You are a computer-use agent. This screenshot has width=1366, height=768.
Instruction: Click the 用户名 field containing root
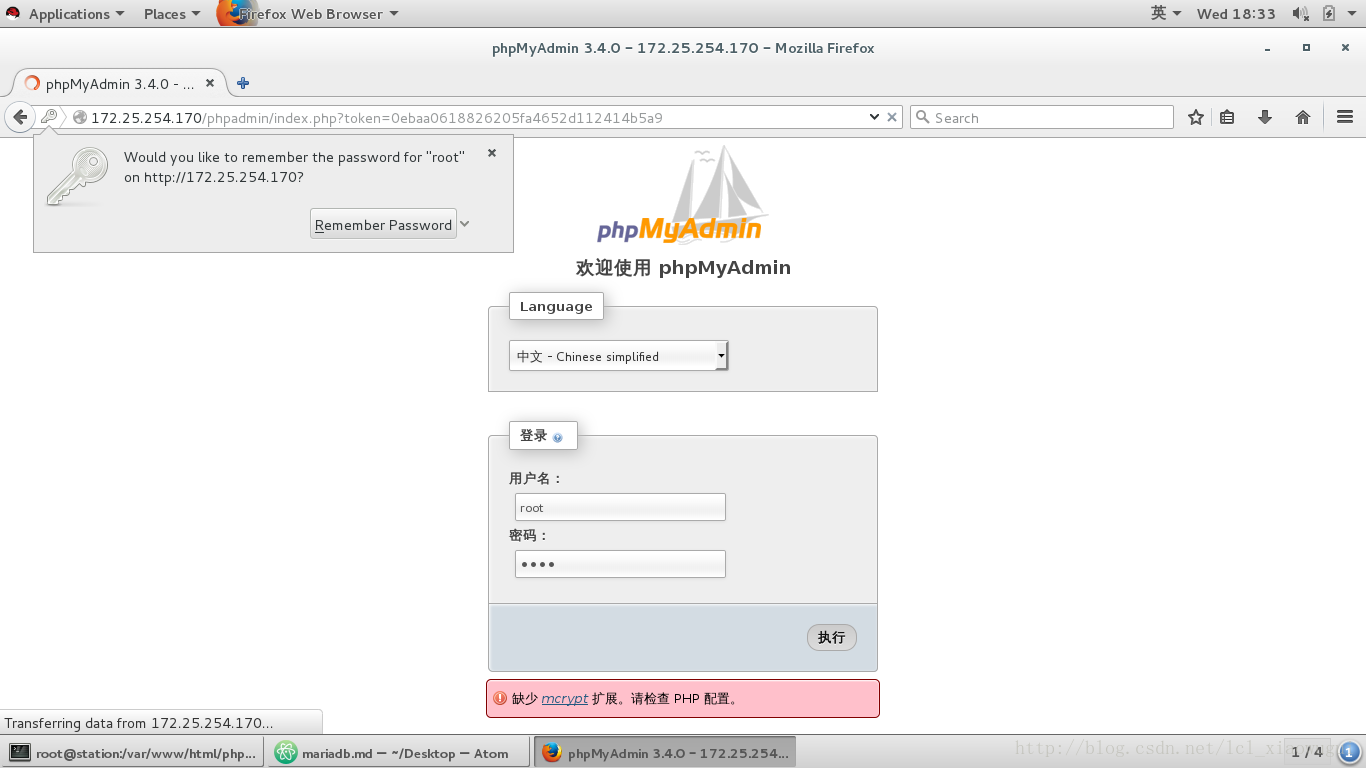(x=620, y=507)
